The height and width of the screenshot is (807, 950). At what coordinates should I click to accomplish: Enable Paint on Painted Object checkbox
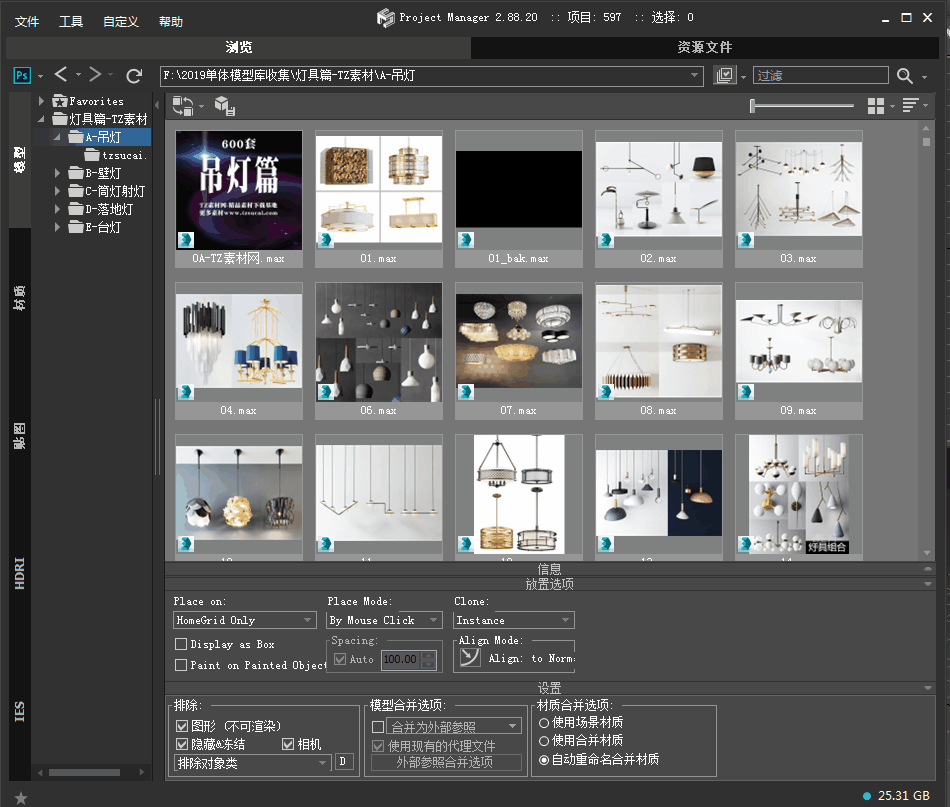pos(181,665)
